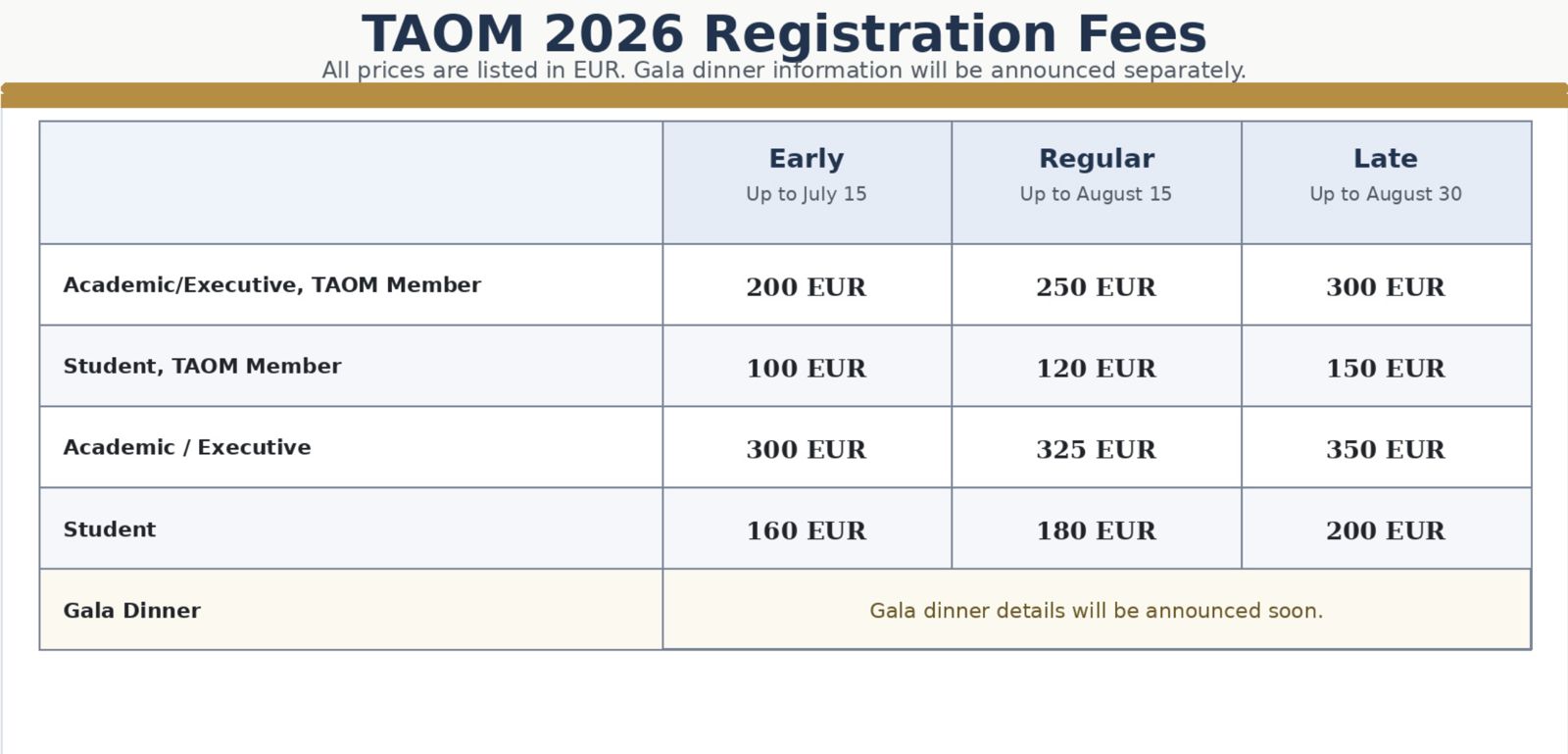Image resolution: width=1568 pixels, height=754 pixels.
Task: Select the 160 EUR early student fee
Action: (807, 531)
